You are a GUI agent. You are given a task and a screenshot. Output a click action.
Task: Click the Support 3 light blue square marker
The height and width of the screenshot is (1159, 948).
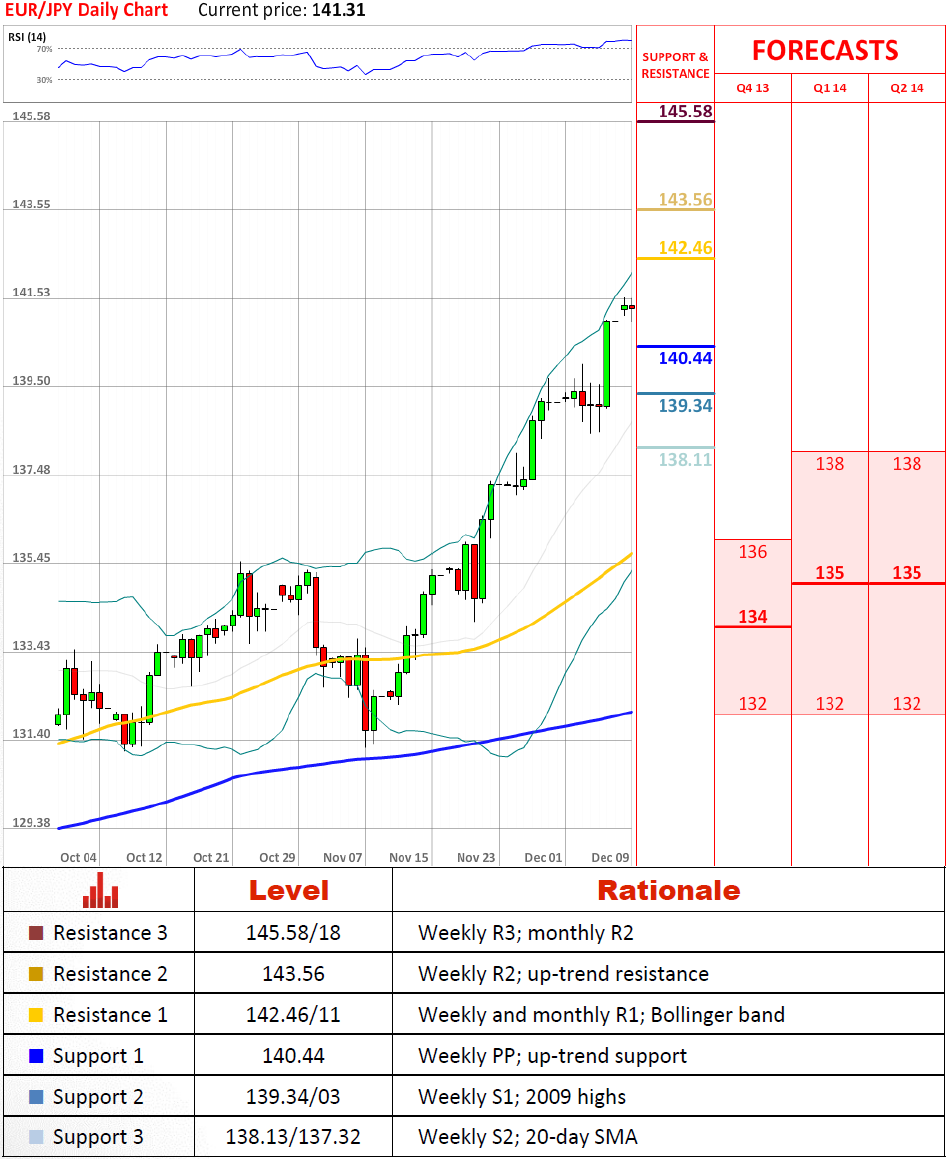[x=36, y=1138]
